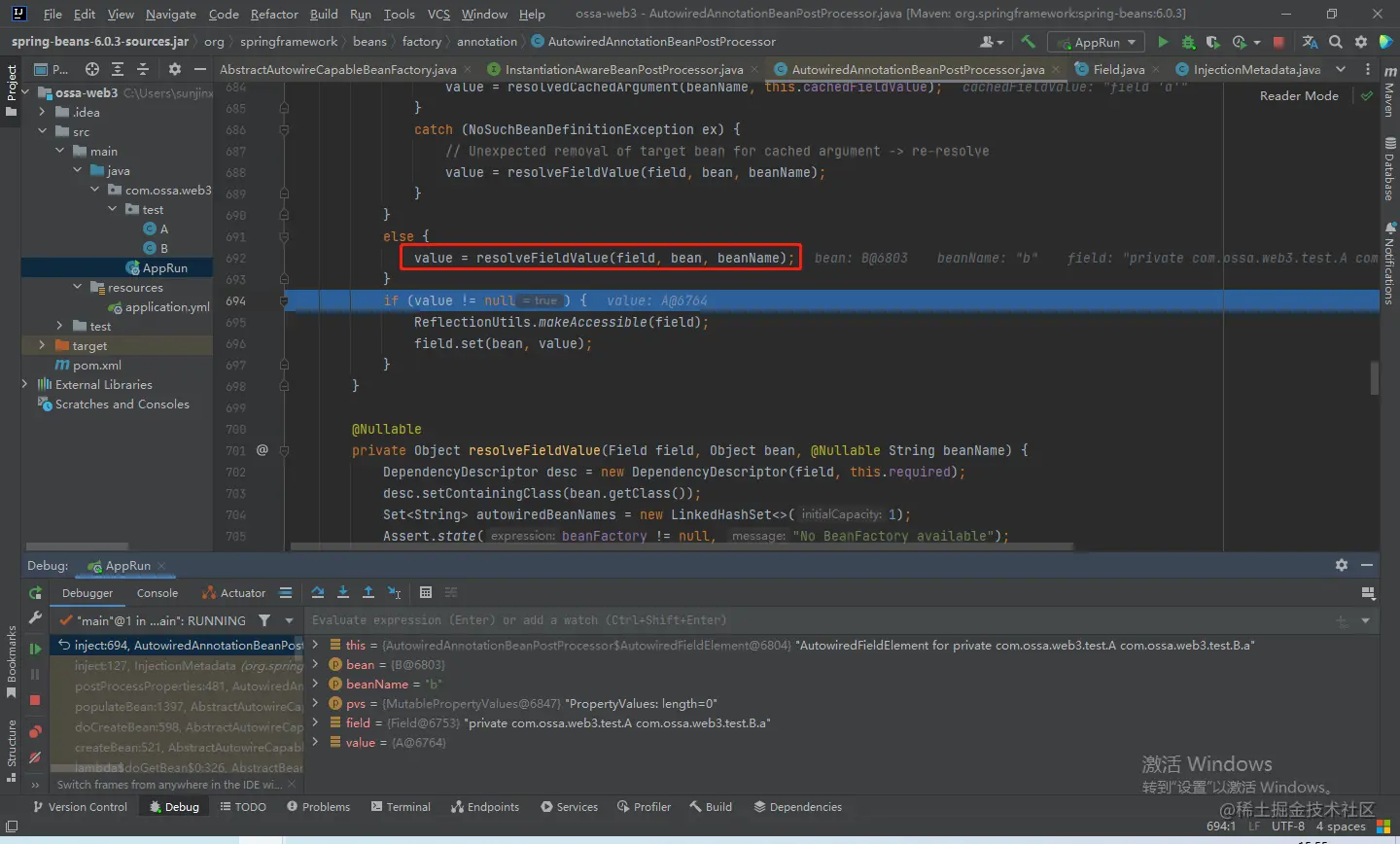Click Run to Cursor icon
This screenshot has width=1400, height=844.
point(394,592)
